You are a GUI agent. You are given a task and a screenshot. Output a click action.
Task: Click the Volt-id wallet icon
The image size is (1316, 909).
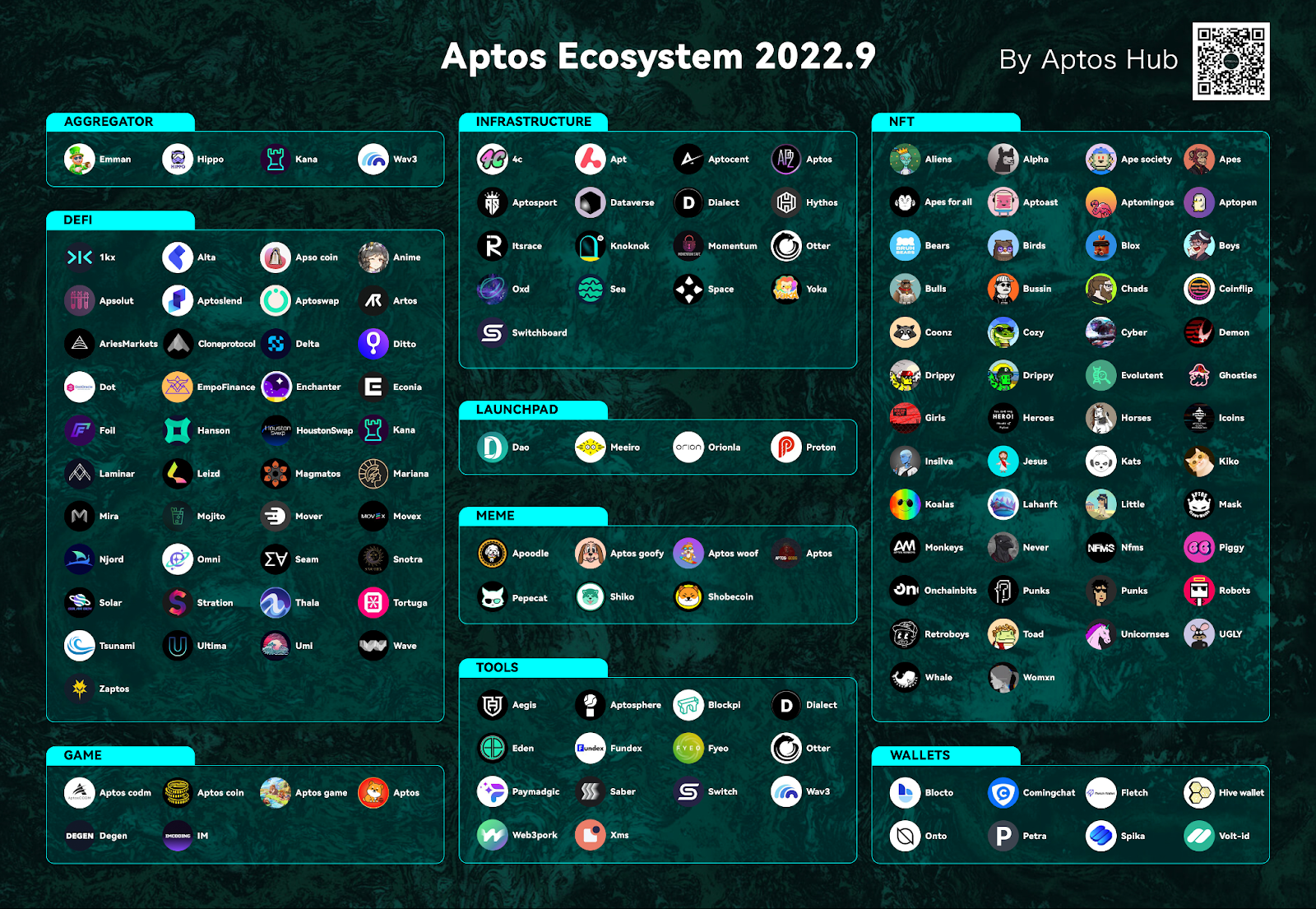(1199, 836)
